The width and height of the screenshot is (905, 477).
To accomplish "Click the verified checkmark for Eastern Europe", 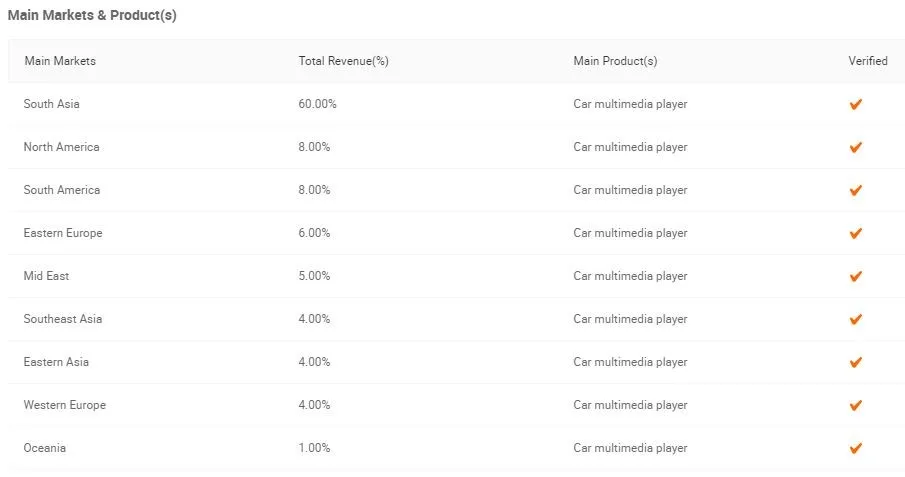I will (x=855, y=233).
